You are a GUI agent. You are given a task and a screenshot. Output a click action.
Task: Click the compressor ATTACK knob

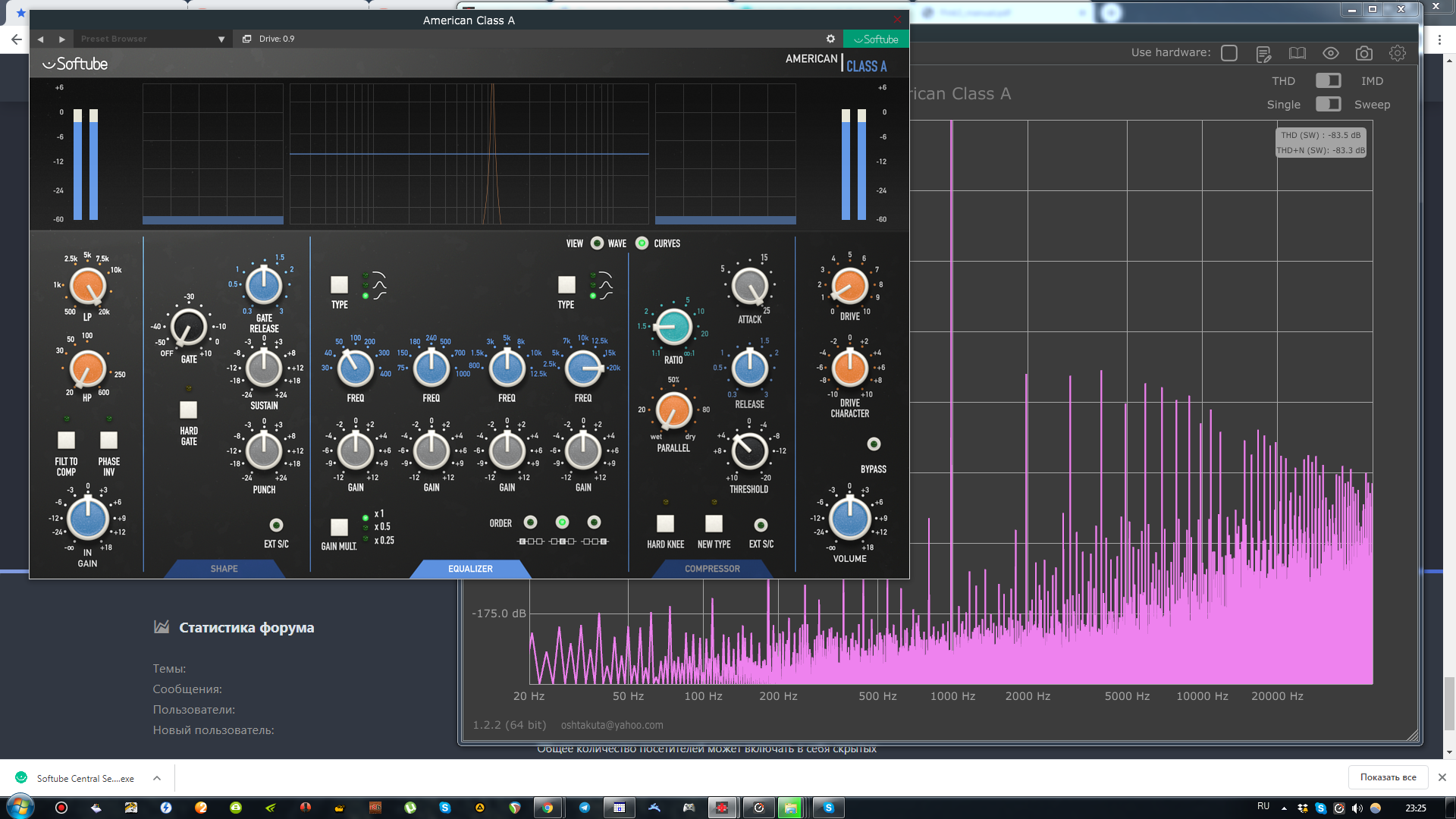tap(749, 287)
